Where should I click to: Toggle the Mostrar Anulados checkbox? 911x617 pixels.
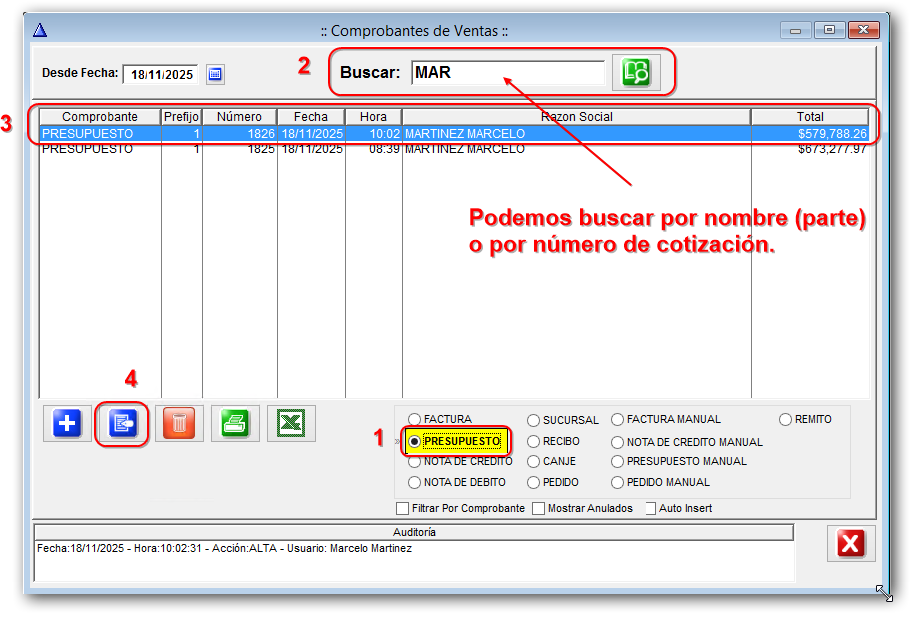click(539, 508)
